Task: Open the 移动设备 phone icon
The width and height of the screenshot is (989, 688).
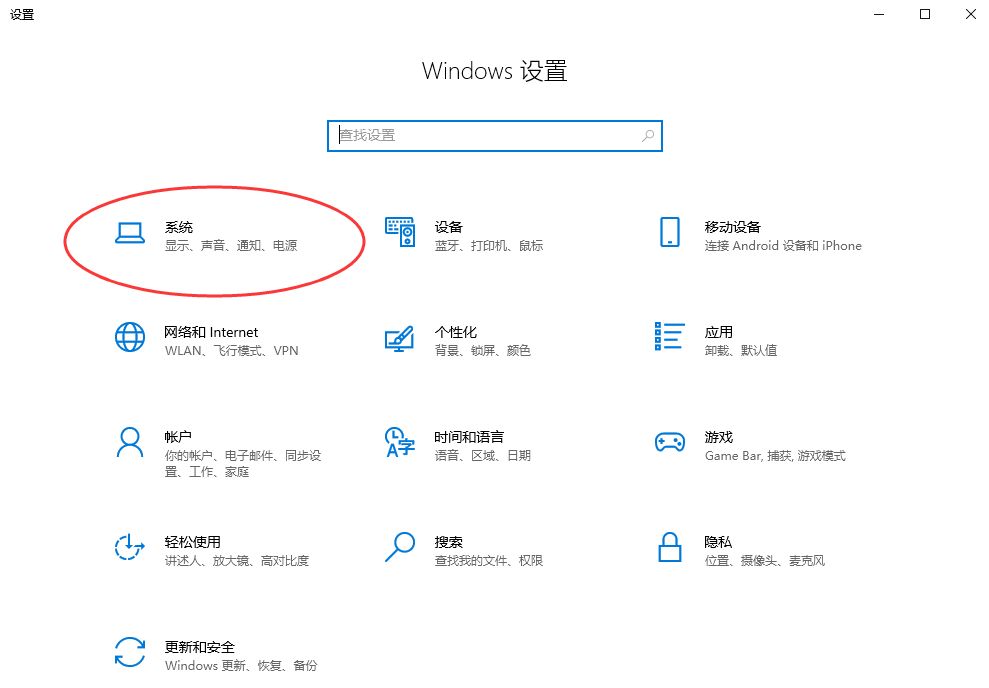Action: [670, 232]
